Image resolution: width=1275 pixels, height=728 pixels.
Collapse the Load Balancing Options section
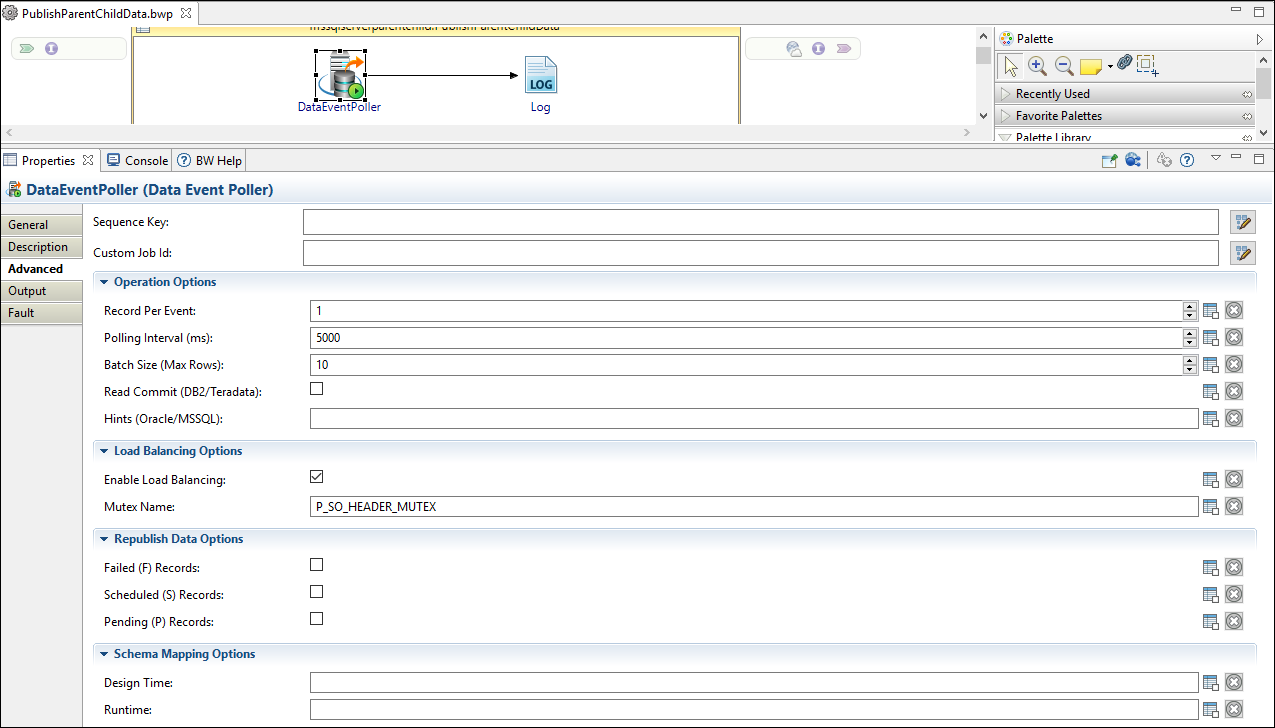tap(104, 451)
